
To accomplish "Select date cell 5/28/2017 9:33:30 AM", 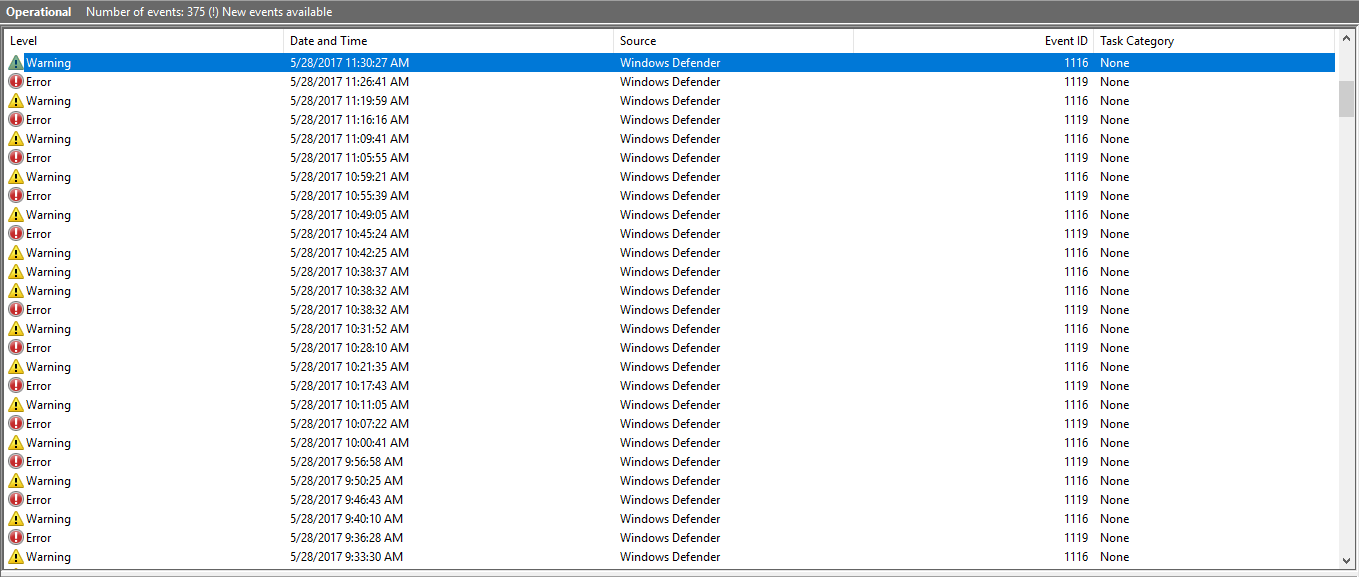I will (x=346, y=557).
